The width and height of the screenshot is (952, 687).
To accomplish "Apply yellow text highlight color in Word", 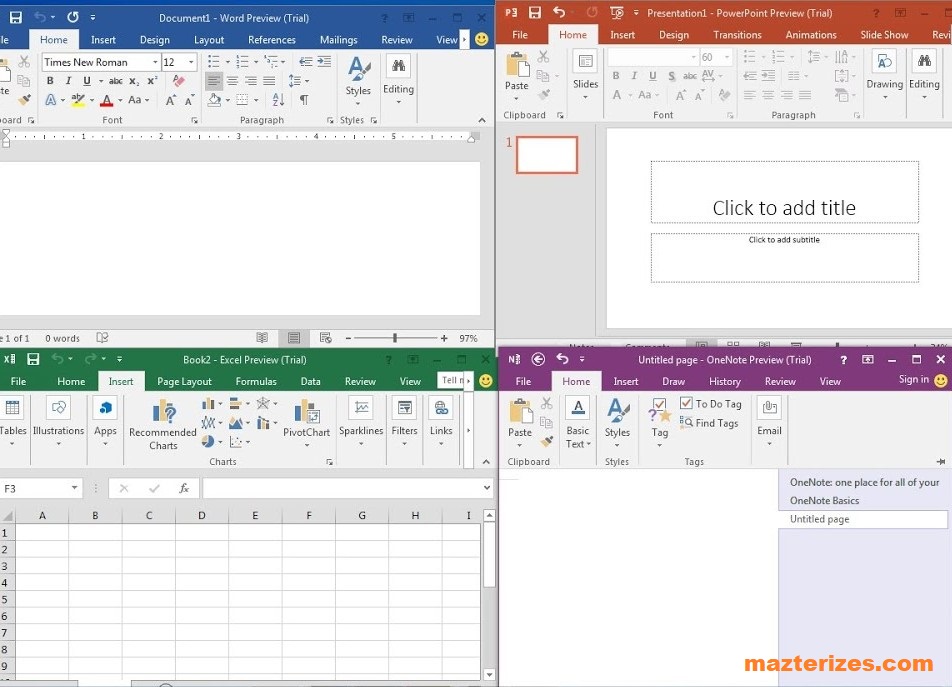I will [78, 100].
